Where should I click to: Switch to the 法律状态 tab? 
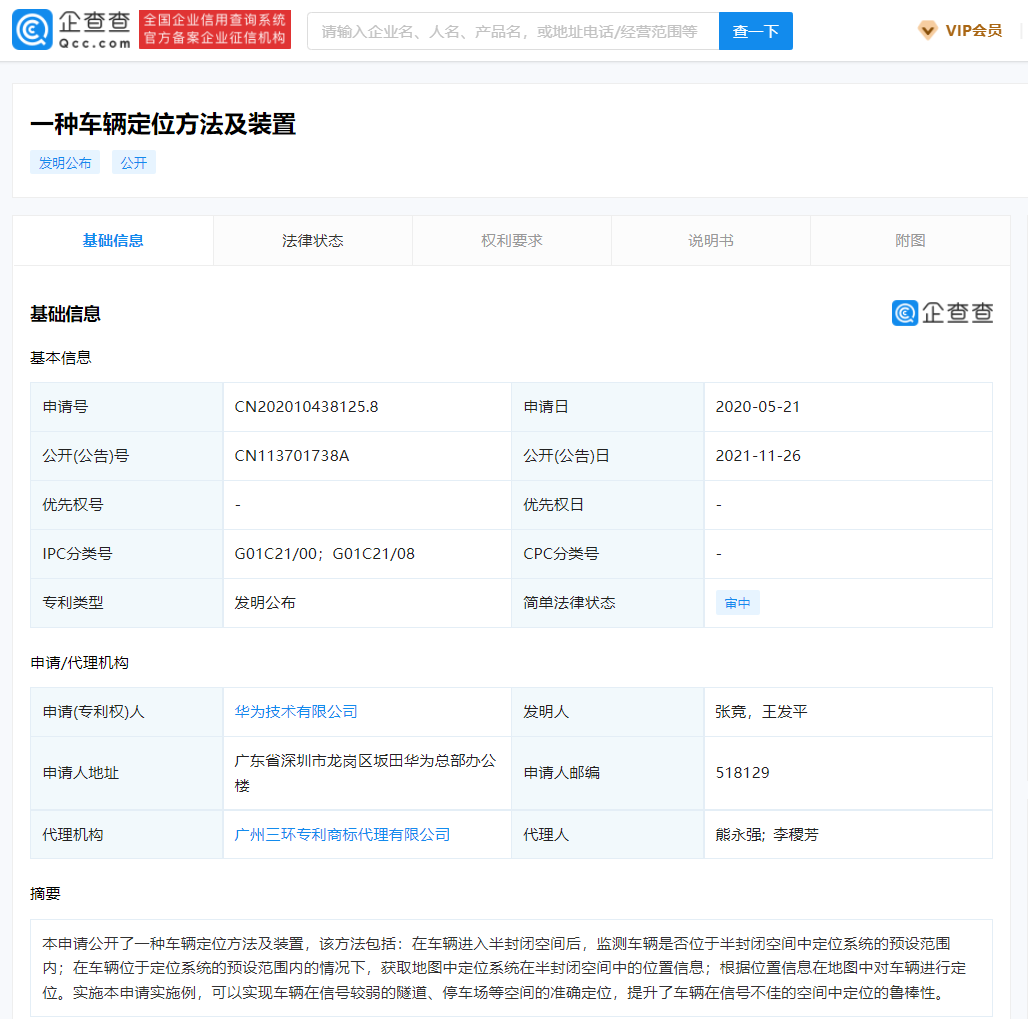(312, 240)
